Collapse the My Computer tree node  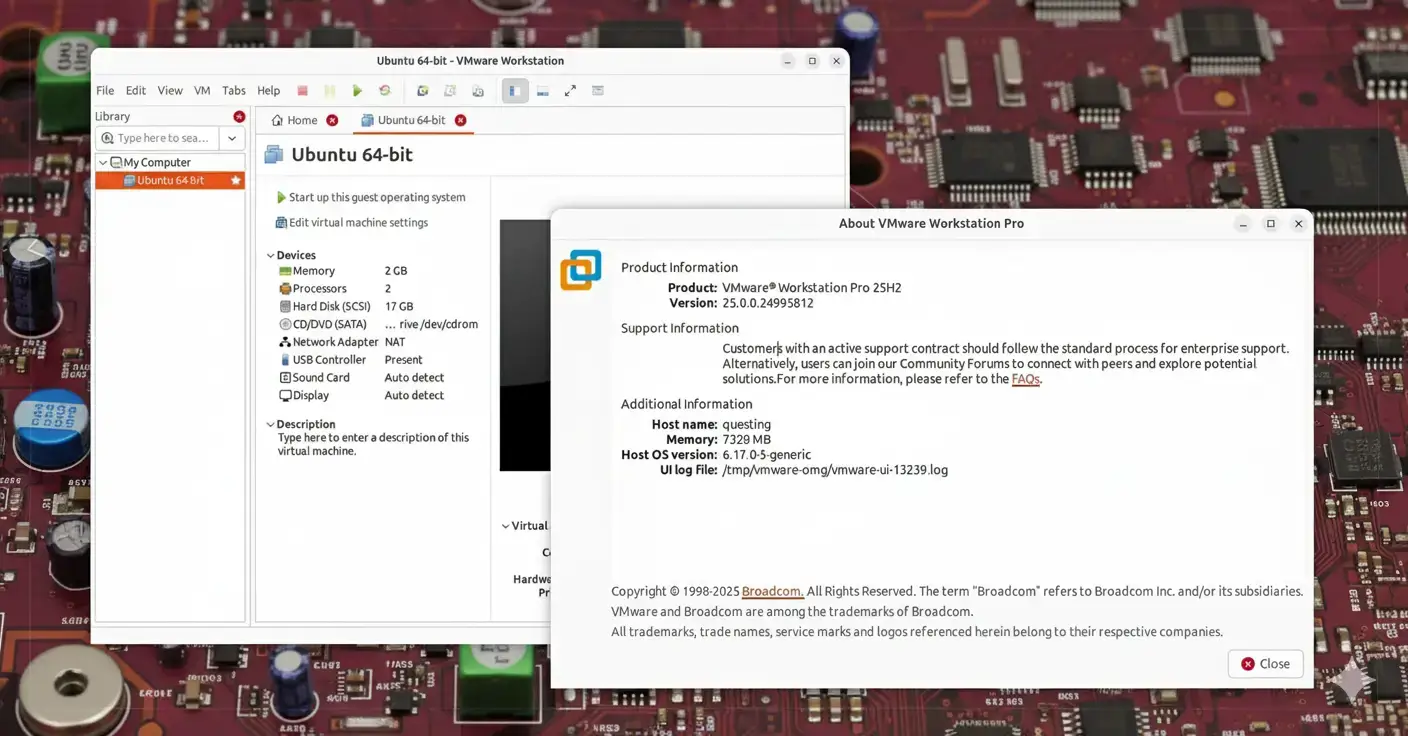coord(103,162)
